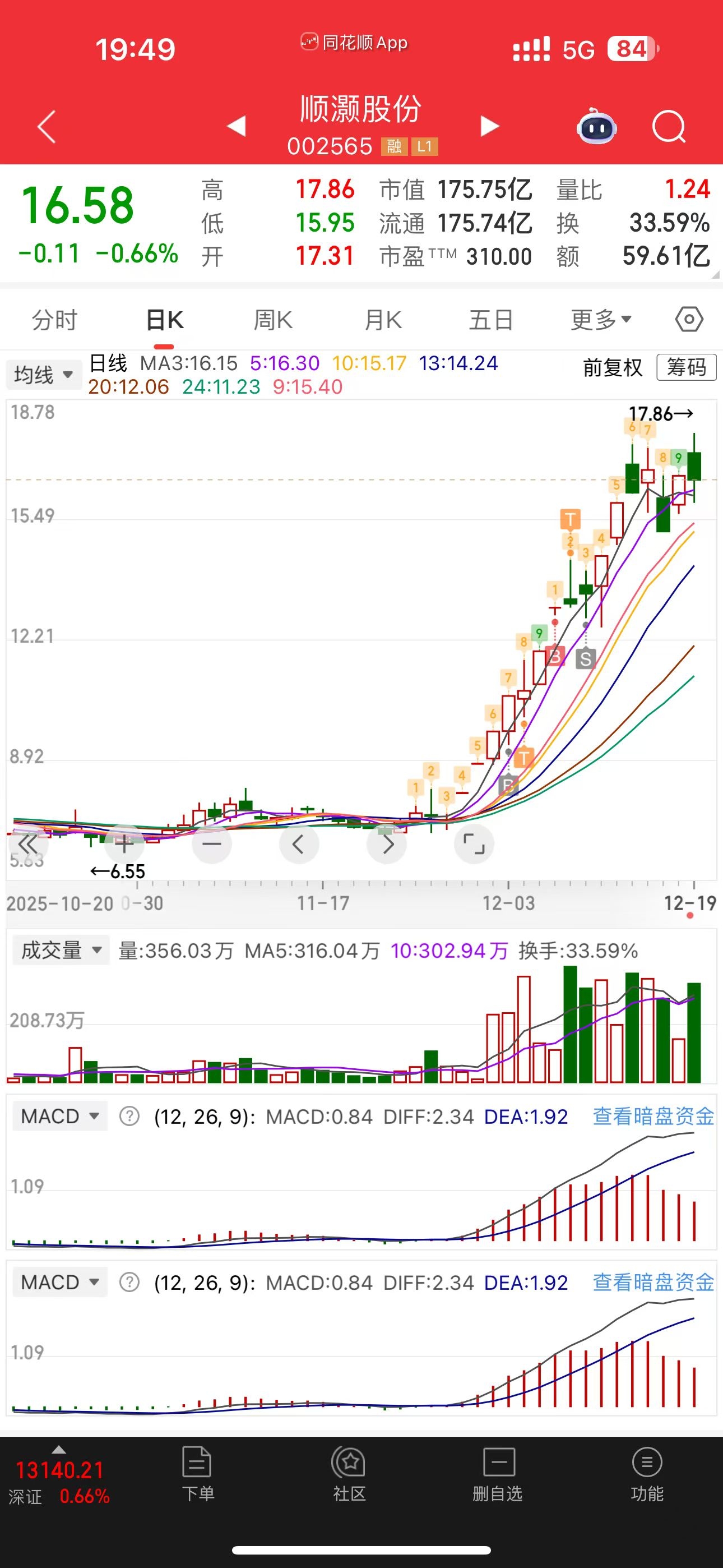Tap 换 33.59% turnover value
723x1568 pixels.
(x=669, y=223)
